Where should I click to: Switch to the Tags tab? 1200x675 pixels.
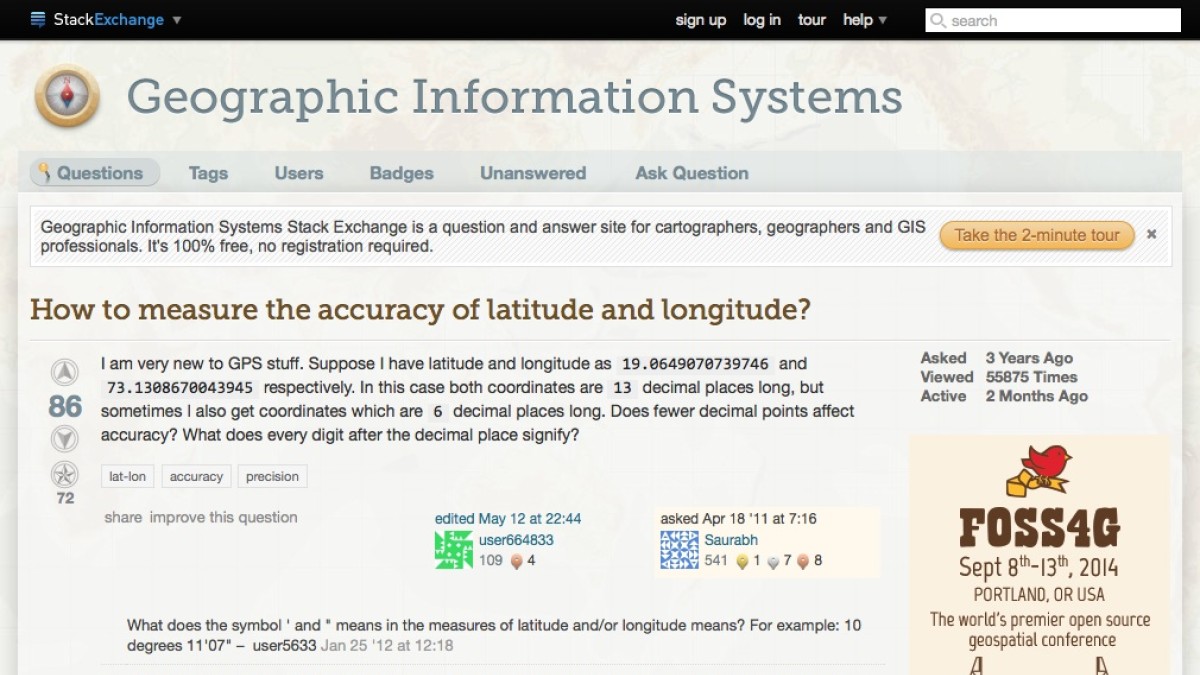click(x=207, y=172)
